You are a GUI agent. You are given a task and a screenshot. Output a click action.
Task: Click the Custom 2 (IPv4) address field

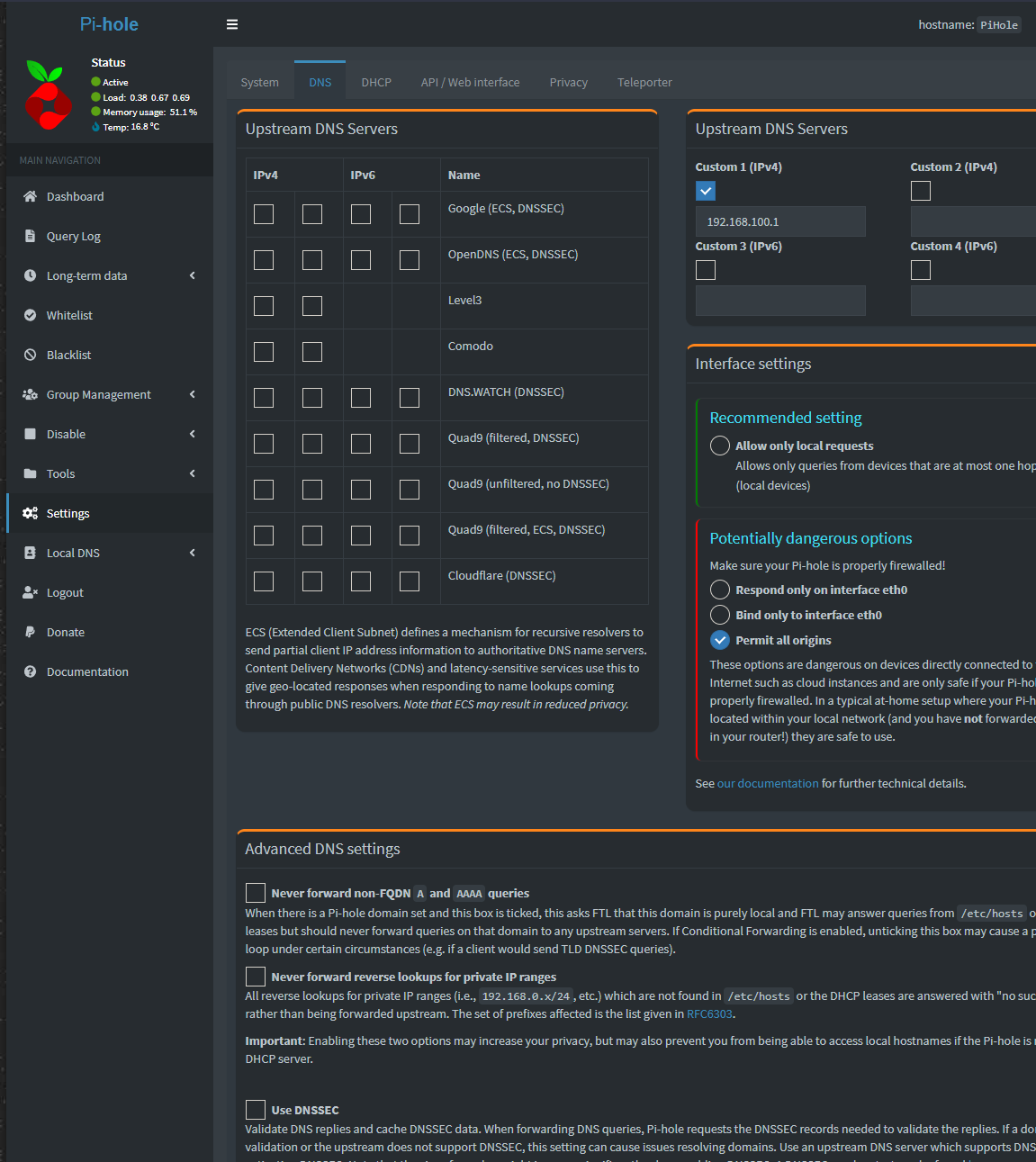point(973,221)
